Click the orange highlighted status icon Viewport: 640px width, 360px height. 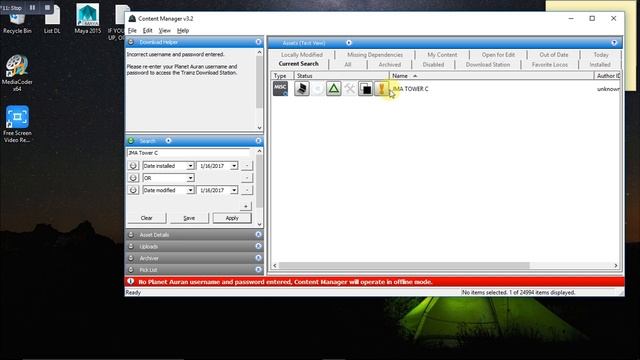(x=382, y=89)
